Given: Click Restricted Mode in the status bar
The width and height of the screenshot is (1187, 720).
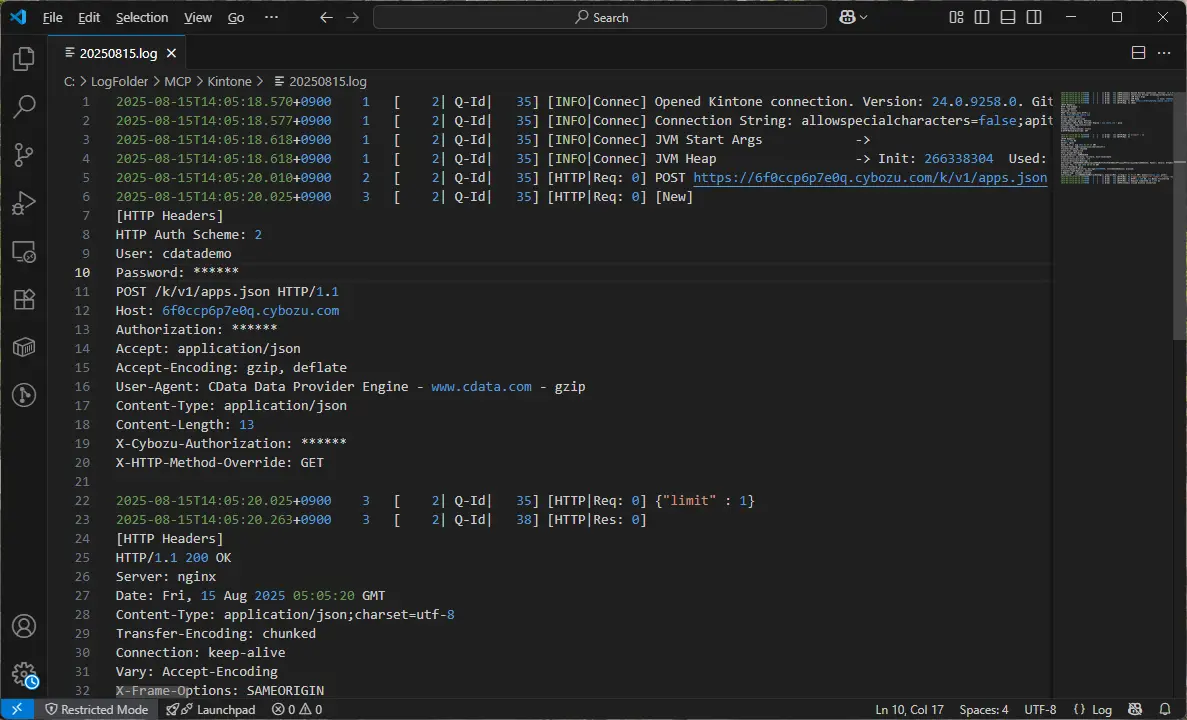Looking at the screenshot, I should pos(97,709).
